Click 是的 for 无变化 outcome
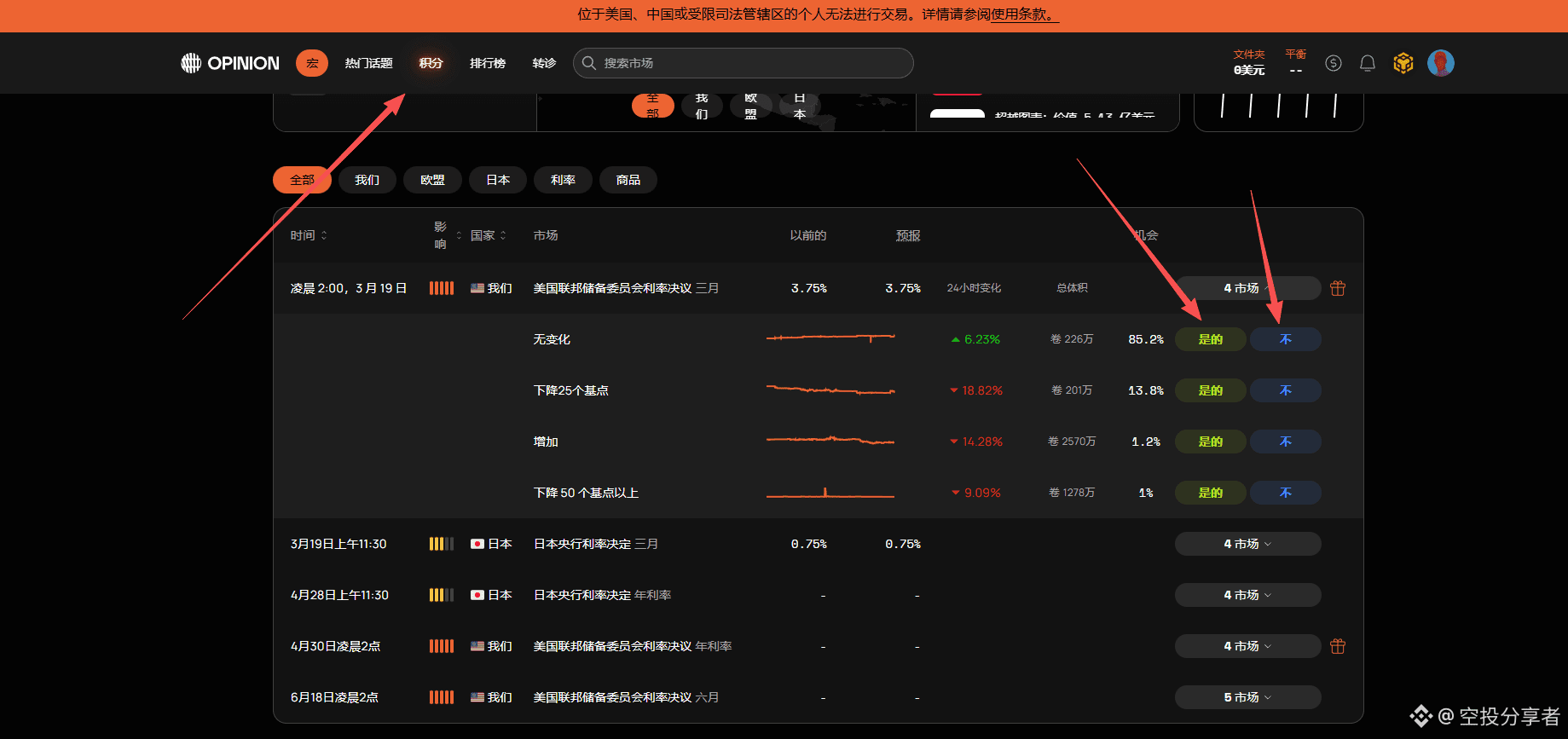The width and height of the screenshot is (1568, 739). 1211,339
